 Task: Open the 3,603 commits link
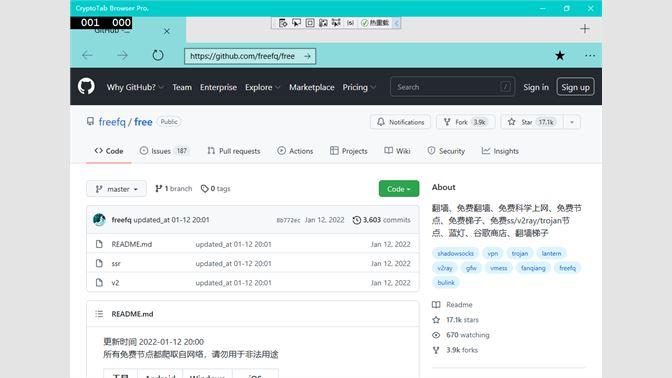tap(381, 220)
